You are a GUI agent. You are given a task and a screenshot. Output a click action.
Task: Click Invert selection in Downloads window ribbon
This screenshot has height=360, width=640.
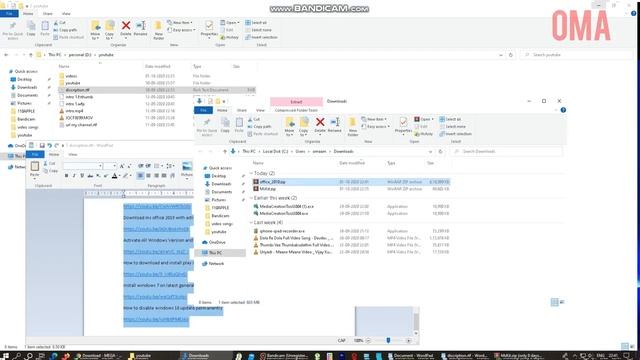pos(456,134)
